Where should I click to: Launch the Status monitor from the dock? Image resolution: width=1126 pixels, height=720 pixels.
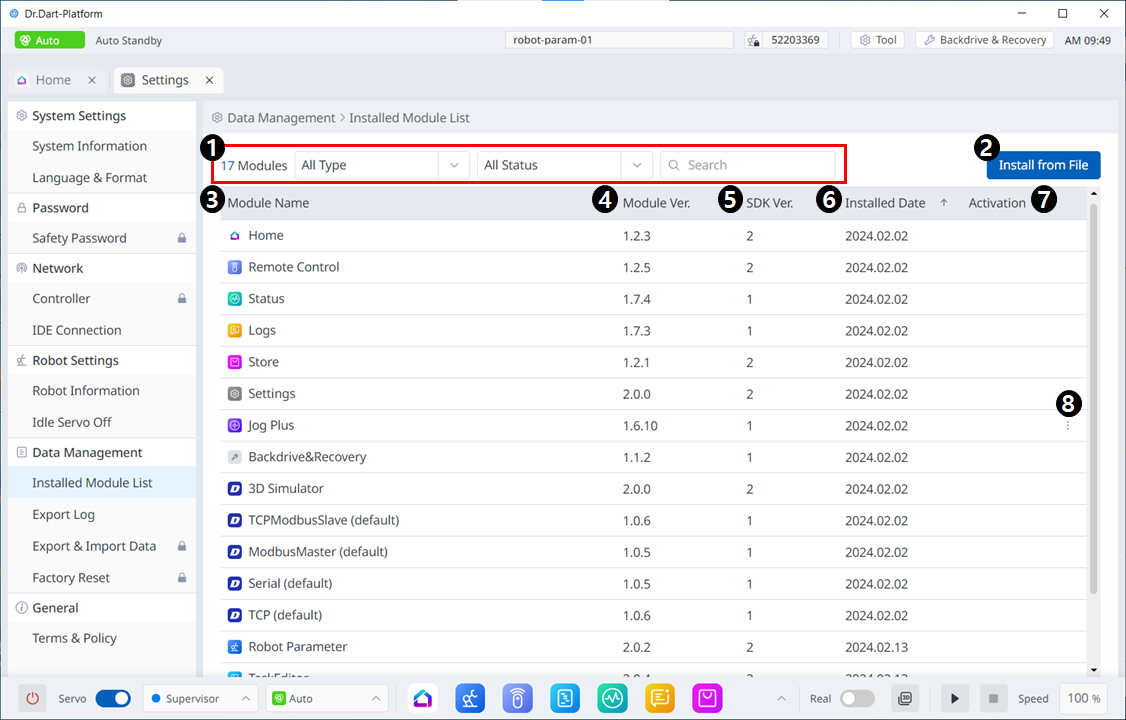pos(612,698)
